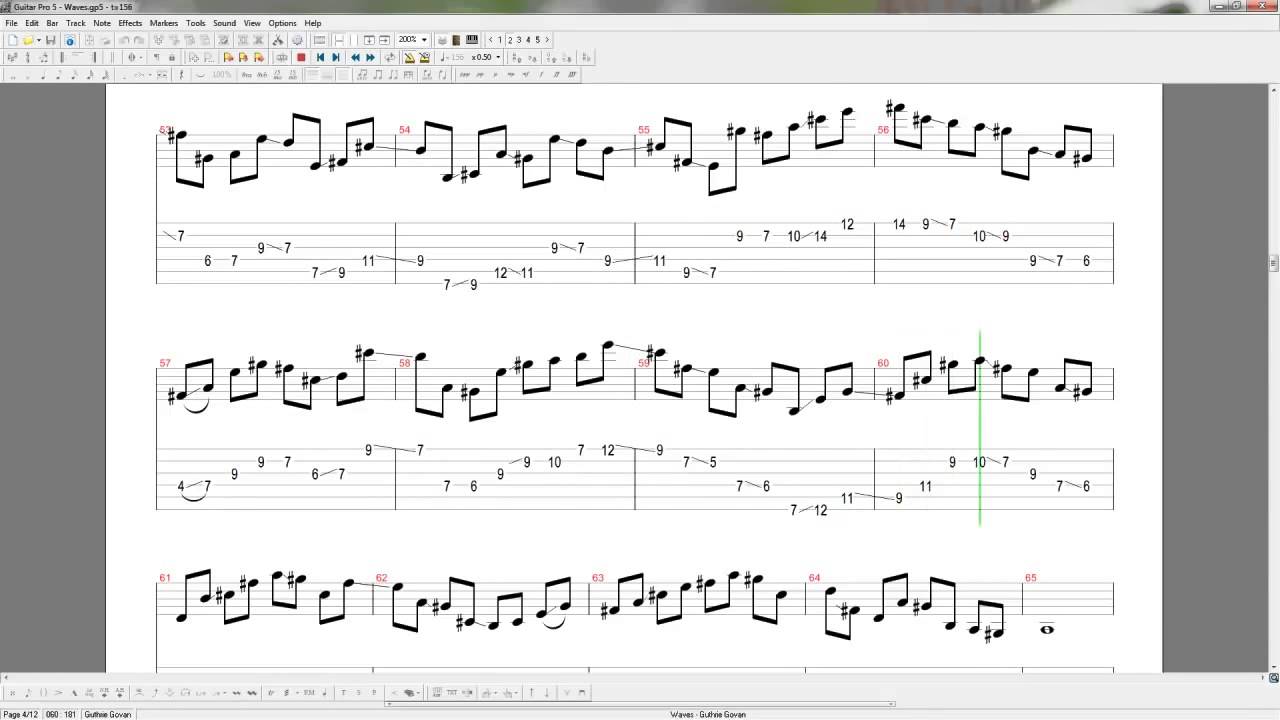Apply fade-in effect icon
Image resolution: width=1280 pixels, height=720 pixels.
pyautogui.click(x=395, y=692)
